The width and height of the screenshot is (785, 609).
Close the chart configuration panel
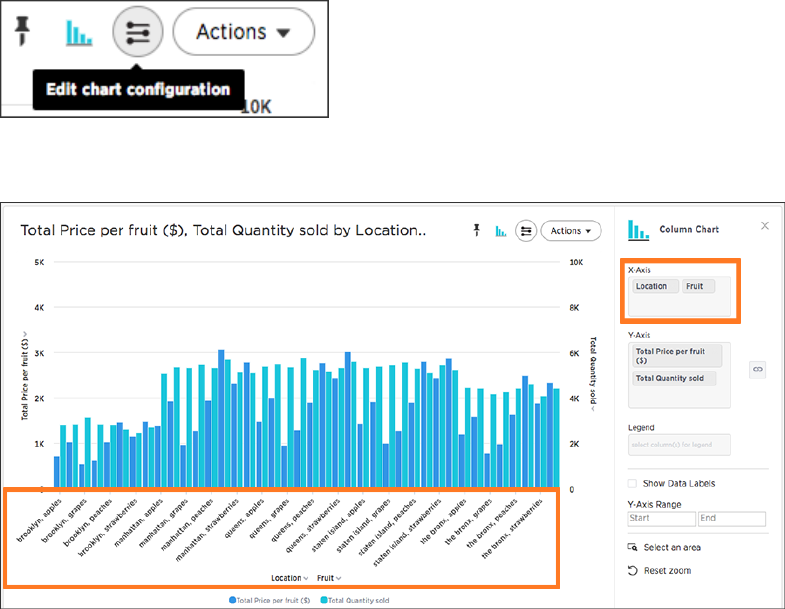[764, 226]
